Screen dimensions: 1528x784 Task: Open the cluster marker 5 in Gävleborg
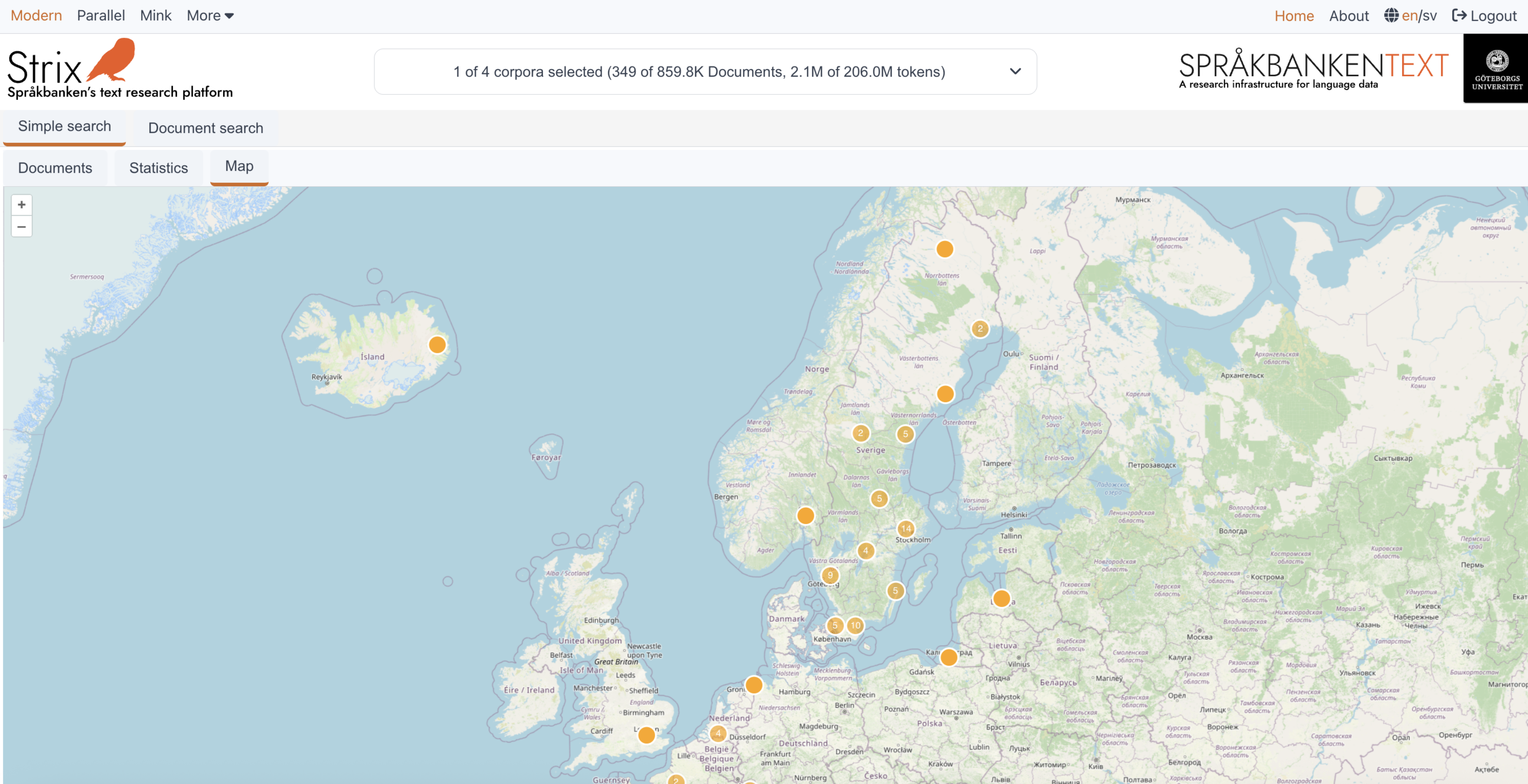[879, 499]
